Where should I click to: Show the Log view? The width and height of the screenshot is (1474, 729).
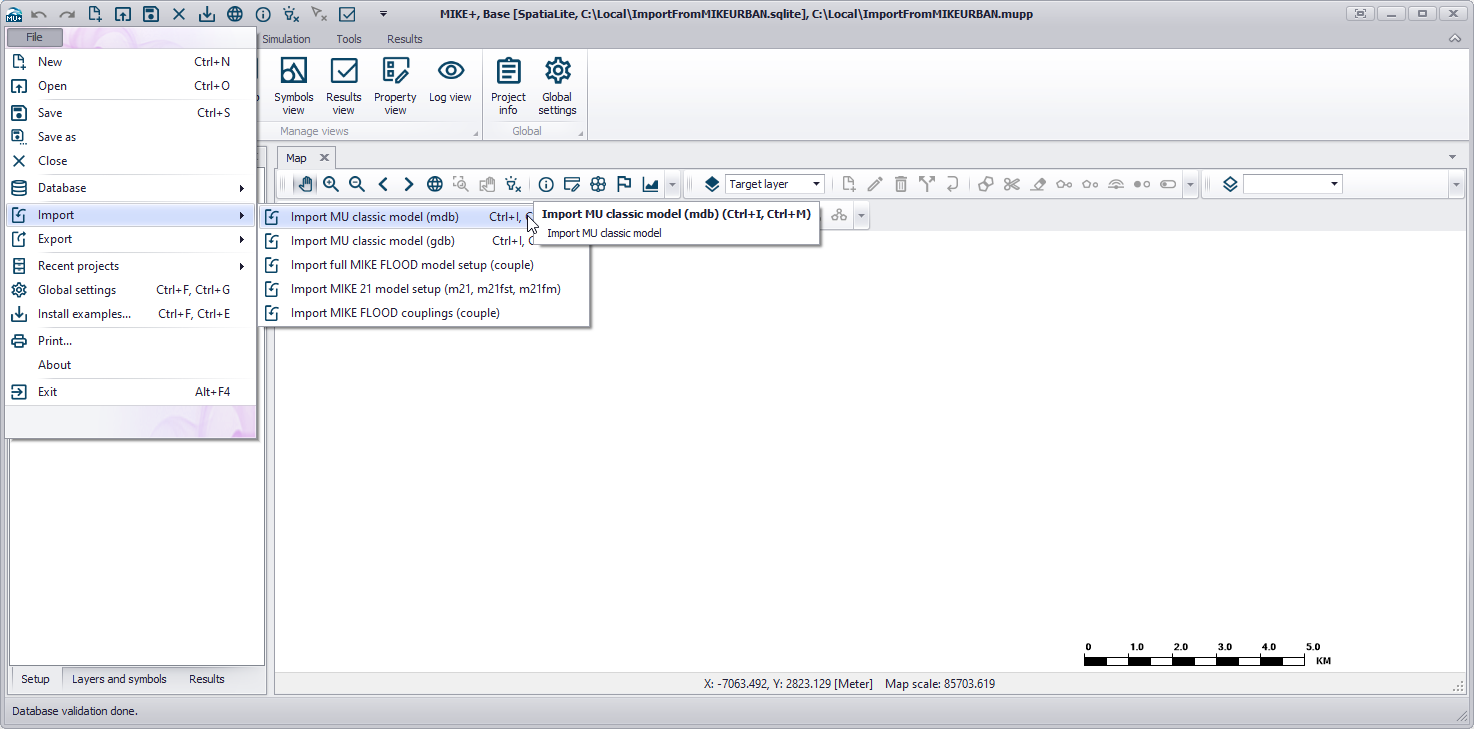pos(451,80)
